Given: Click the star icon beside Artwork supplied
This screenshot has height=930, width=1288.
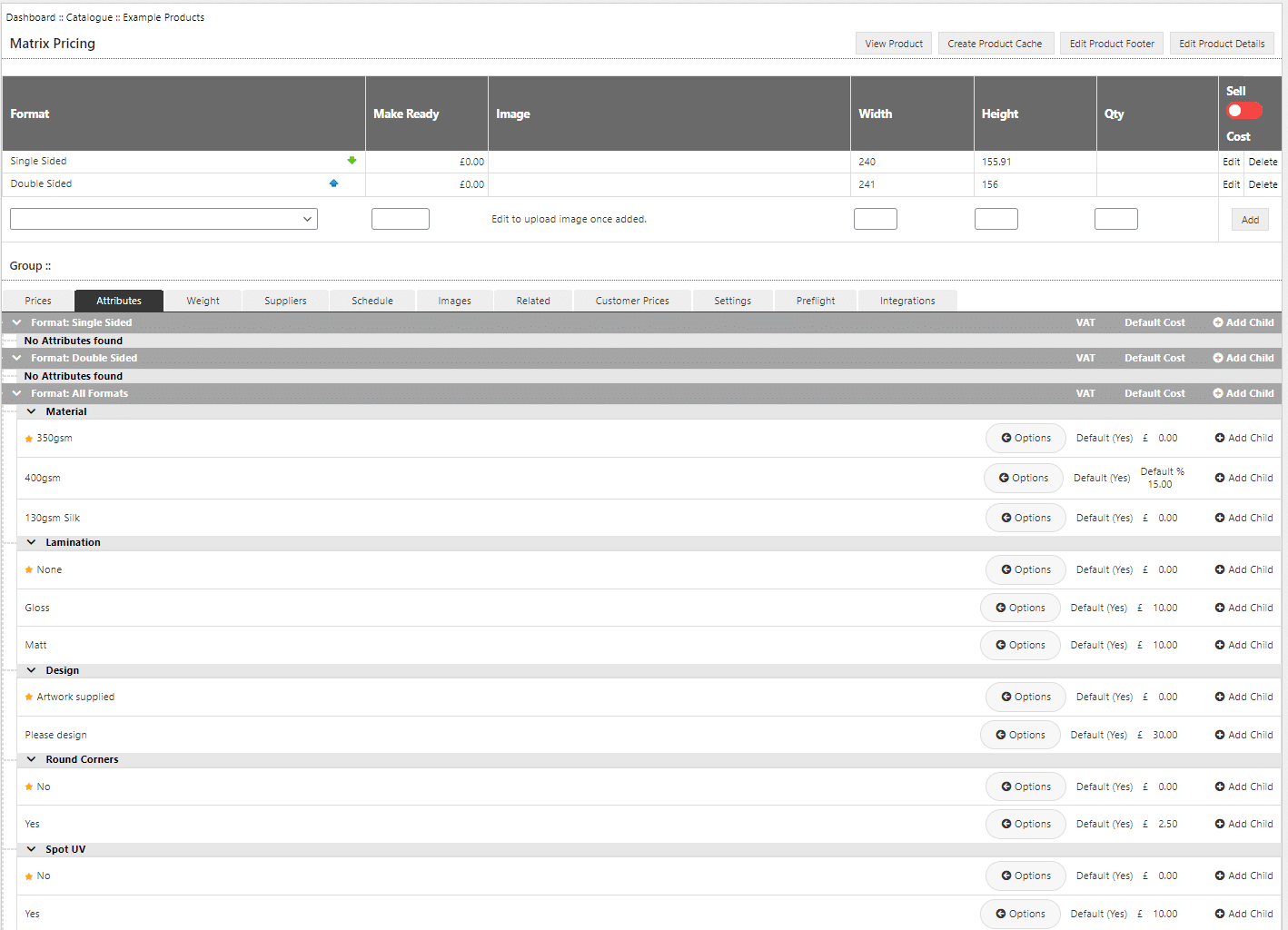Looking at the screenshot, I should coord(29,697).
